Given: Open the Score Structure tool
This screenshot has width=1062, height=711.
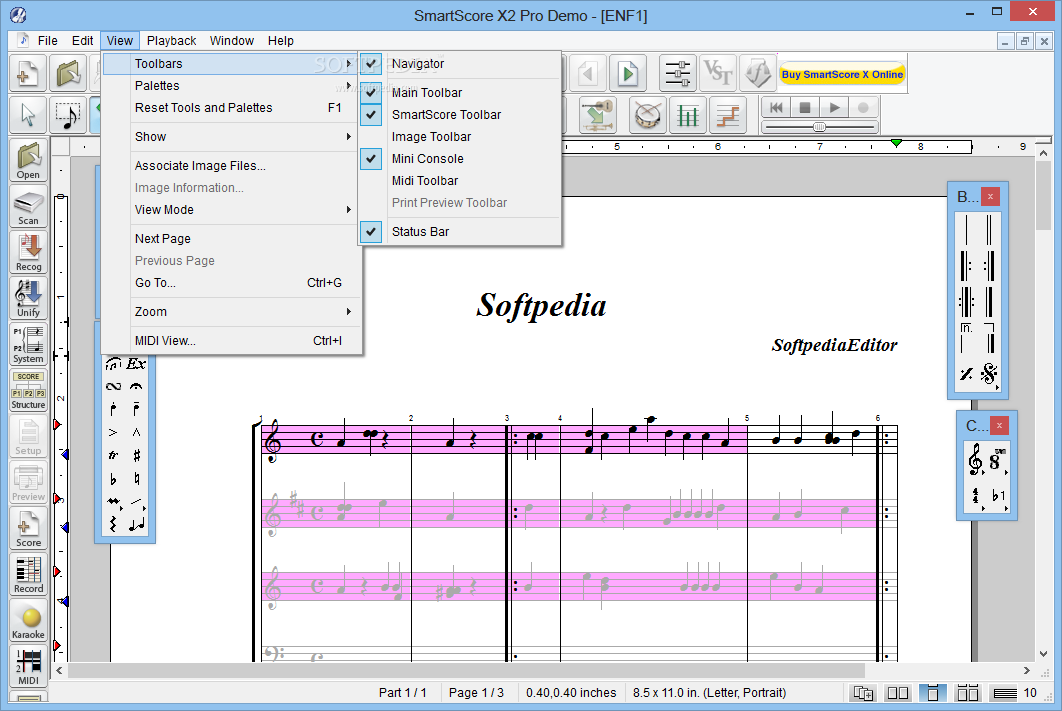Looking at the screenshot, I should pos(28,391).
